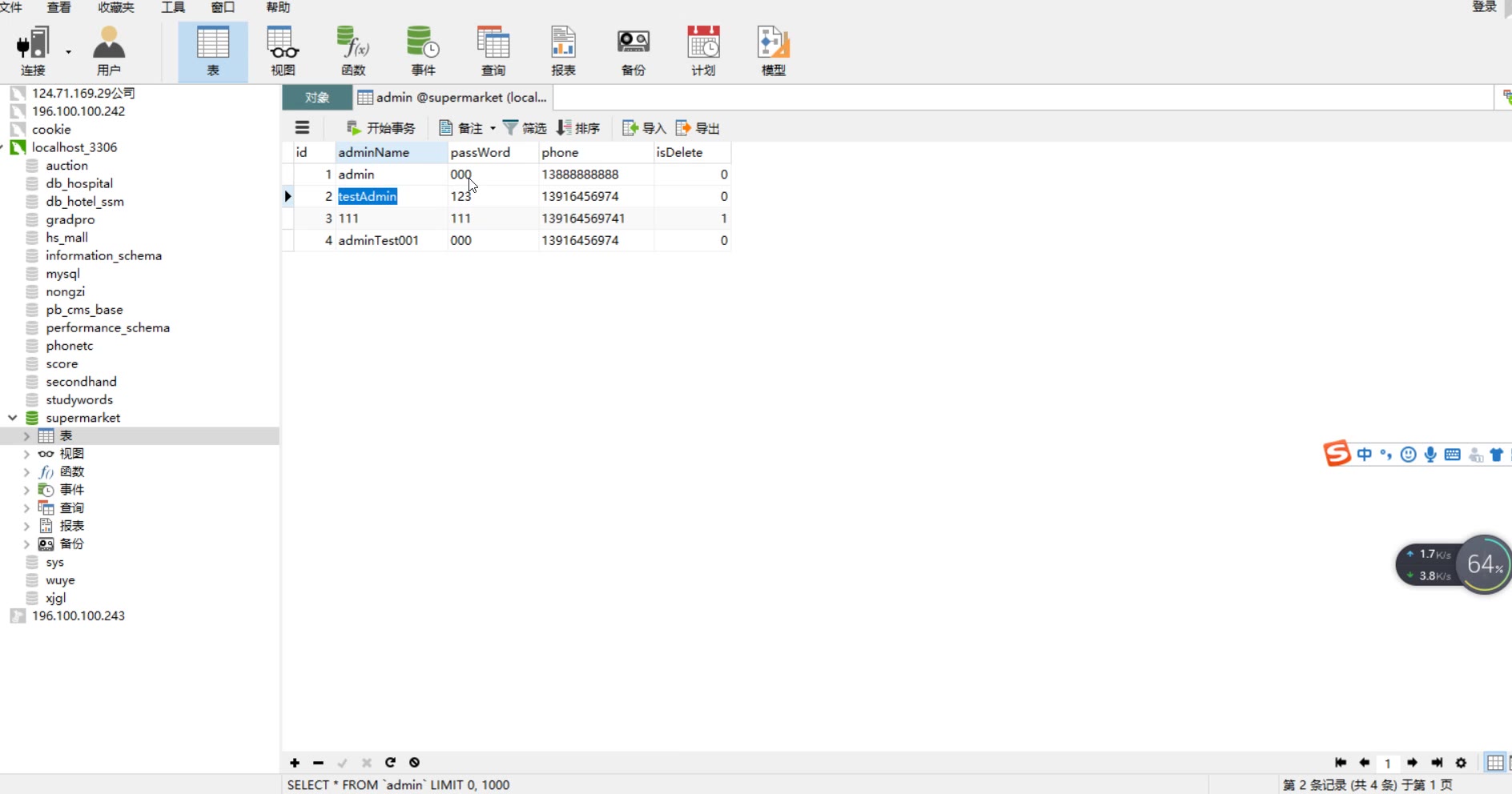Click Sogou input microphone icon

coord(1430,455)
